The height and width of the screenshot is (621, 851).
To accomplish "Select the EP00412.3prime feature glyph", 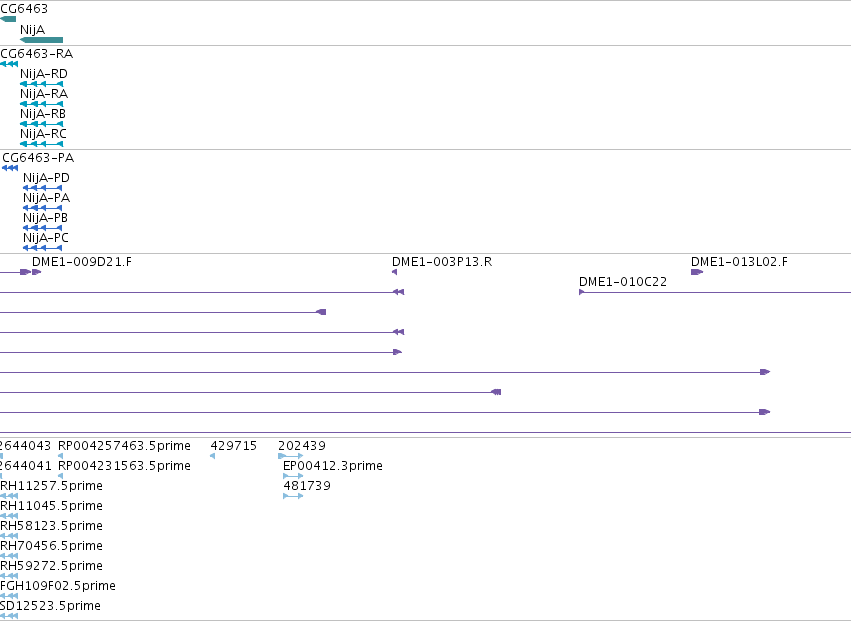I will 293,477.
